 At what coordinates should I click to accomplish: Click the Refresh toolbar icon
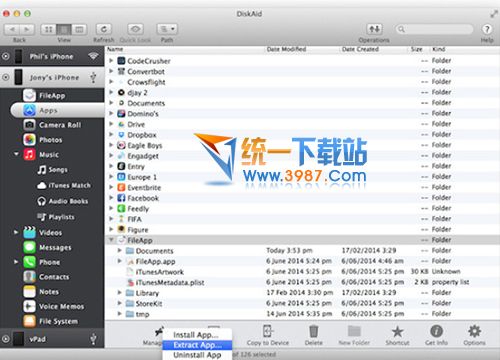click(x=104, y=29)
